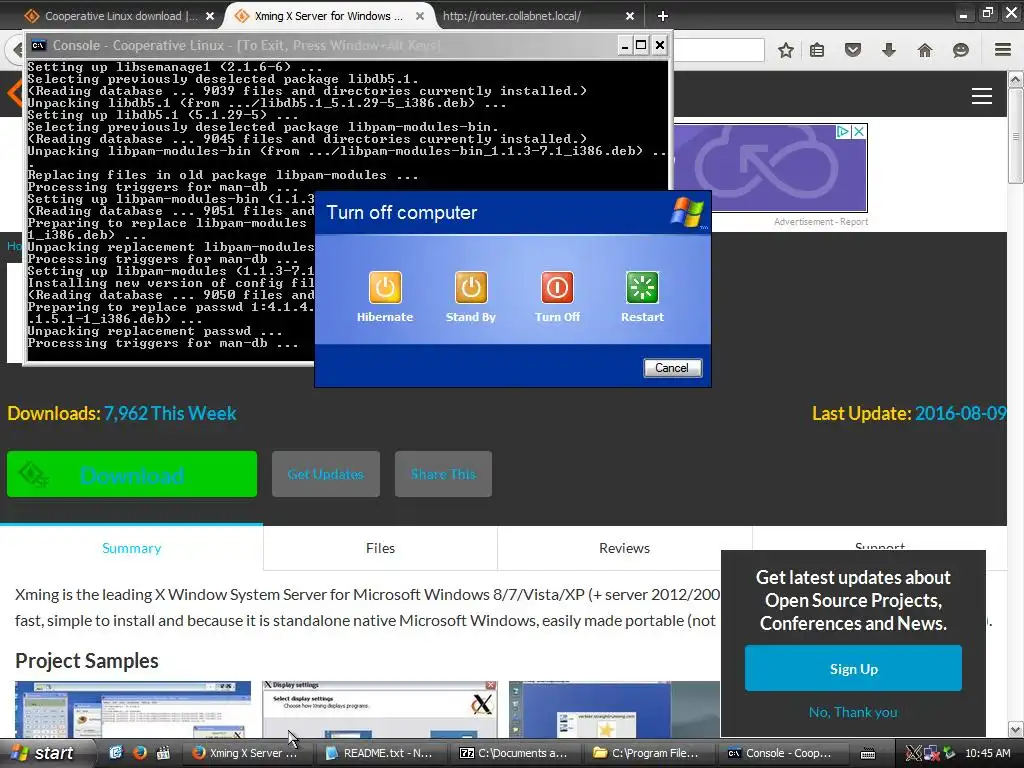This screenshot has height=768, width=1024.
Task: Go to the Firefox home page icon
Action: [924, 50]
